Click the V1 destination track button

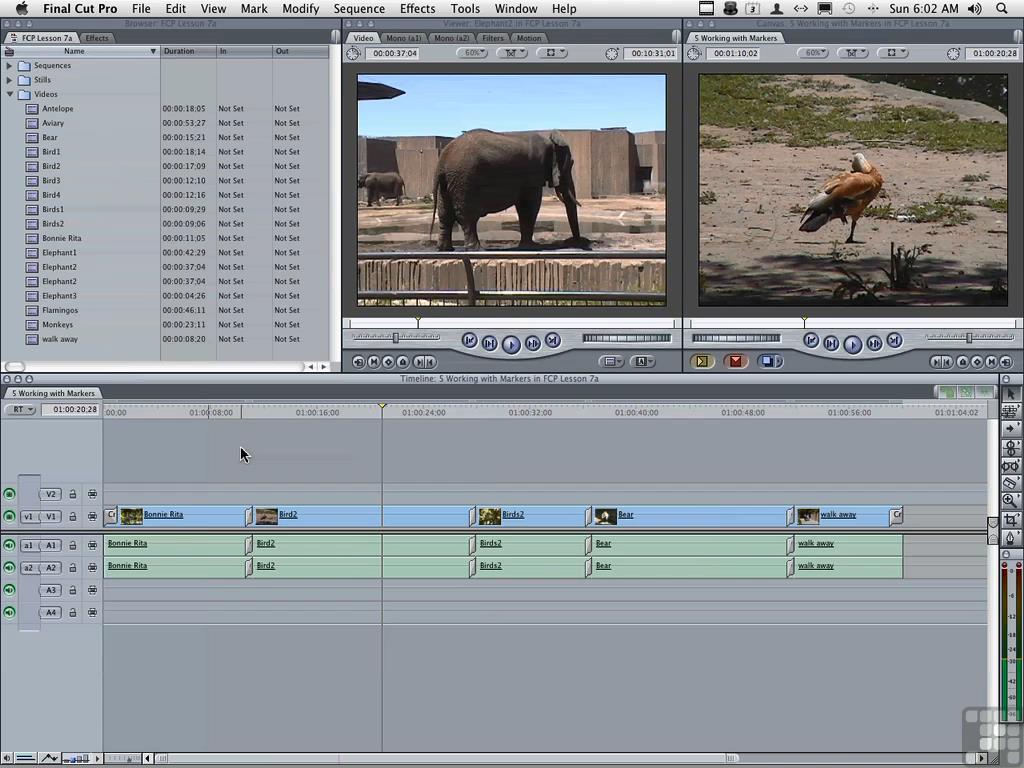[51, 517]
